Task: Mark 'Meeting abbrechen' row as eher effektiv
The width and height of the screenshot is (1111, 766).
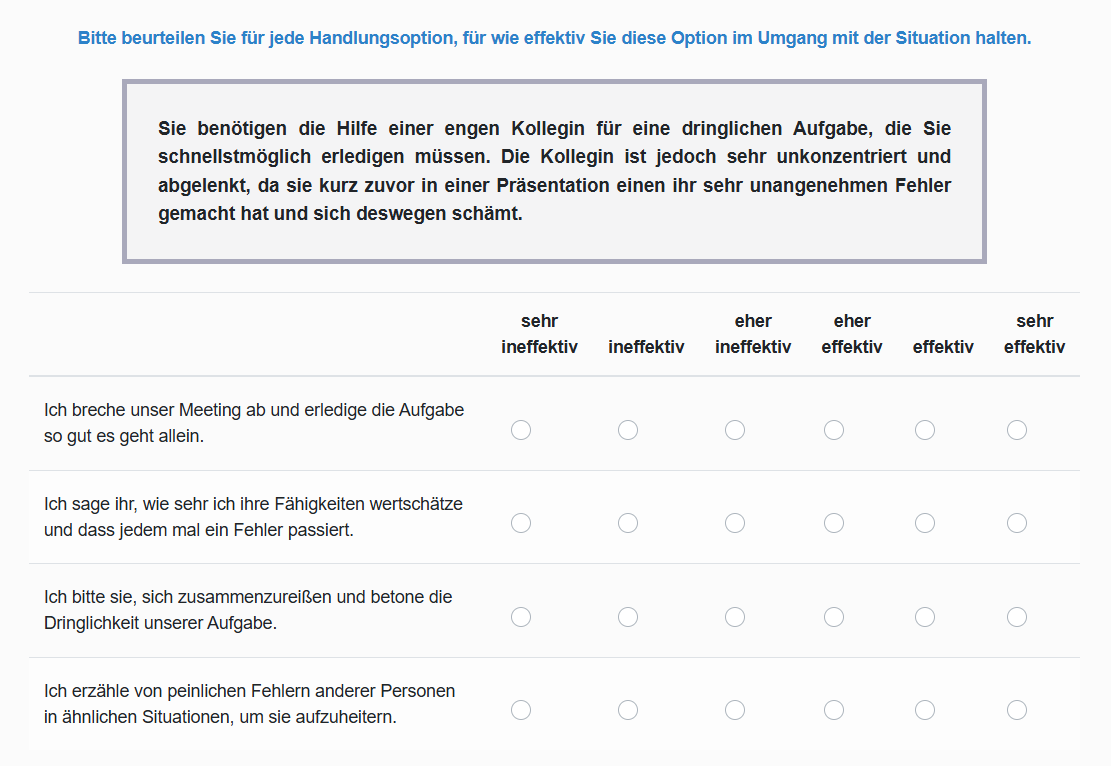Action: click(833, 429)
